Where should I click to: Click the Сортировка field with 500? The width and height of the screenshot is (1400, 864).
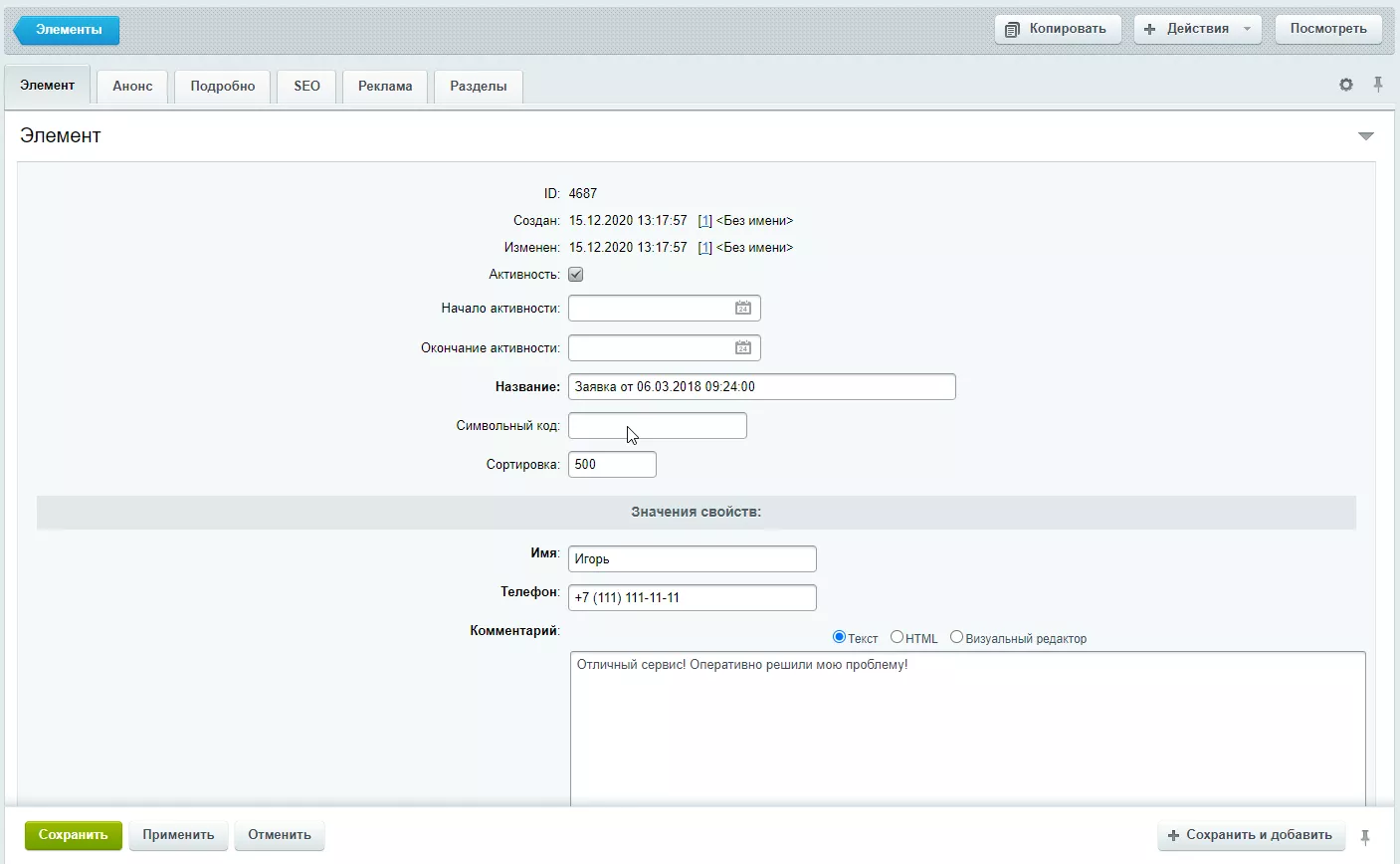pos(612,464)
